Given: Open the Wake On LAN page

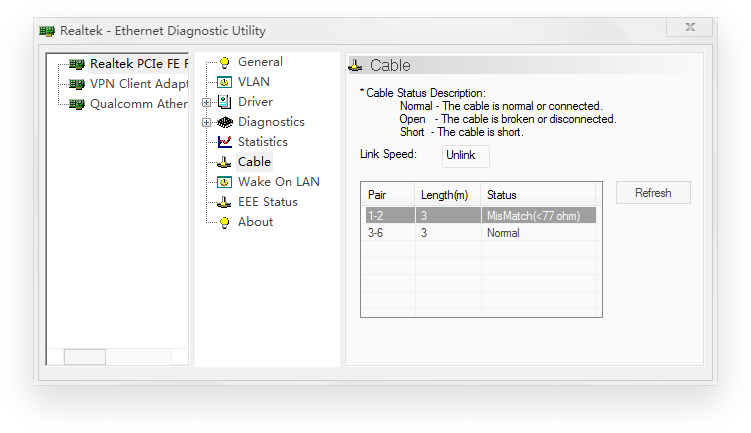Looking at the screenshot, I should (x=279, y=182).
